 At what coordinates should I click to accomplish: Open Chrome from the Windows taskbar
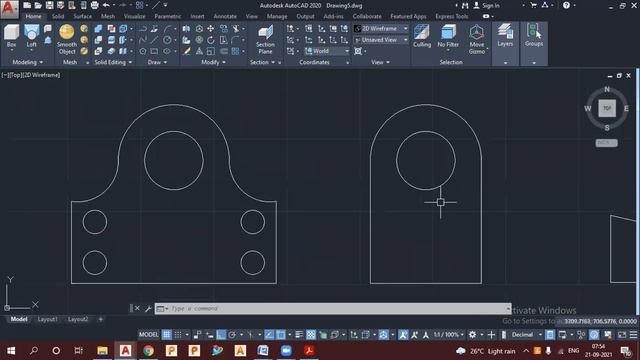[x=149, y=351]
